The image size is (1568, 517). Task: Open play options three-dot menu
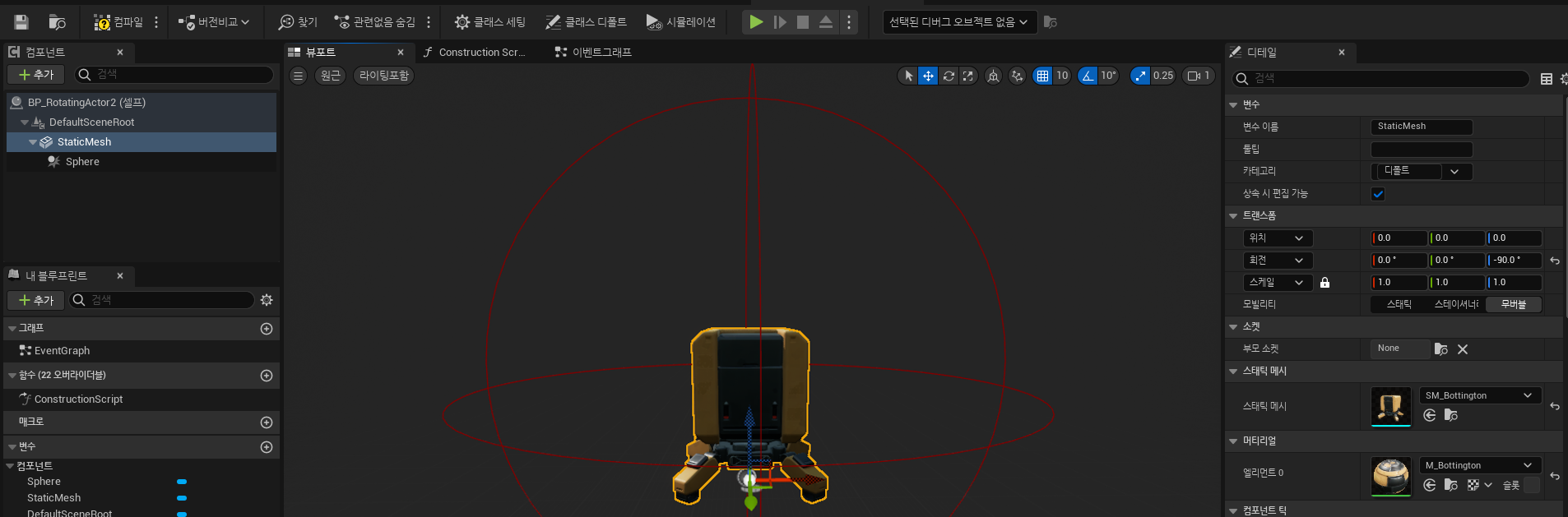click(849, 22)
